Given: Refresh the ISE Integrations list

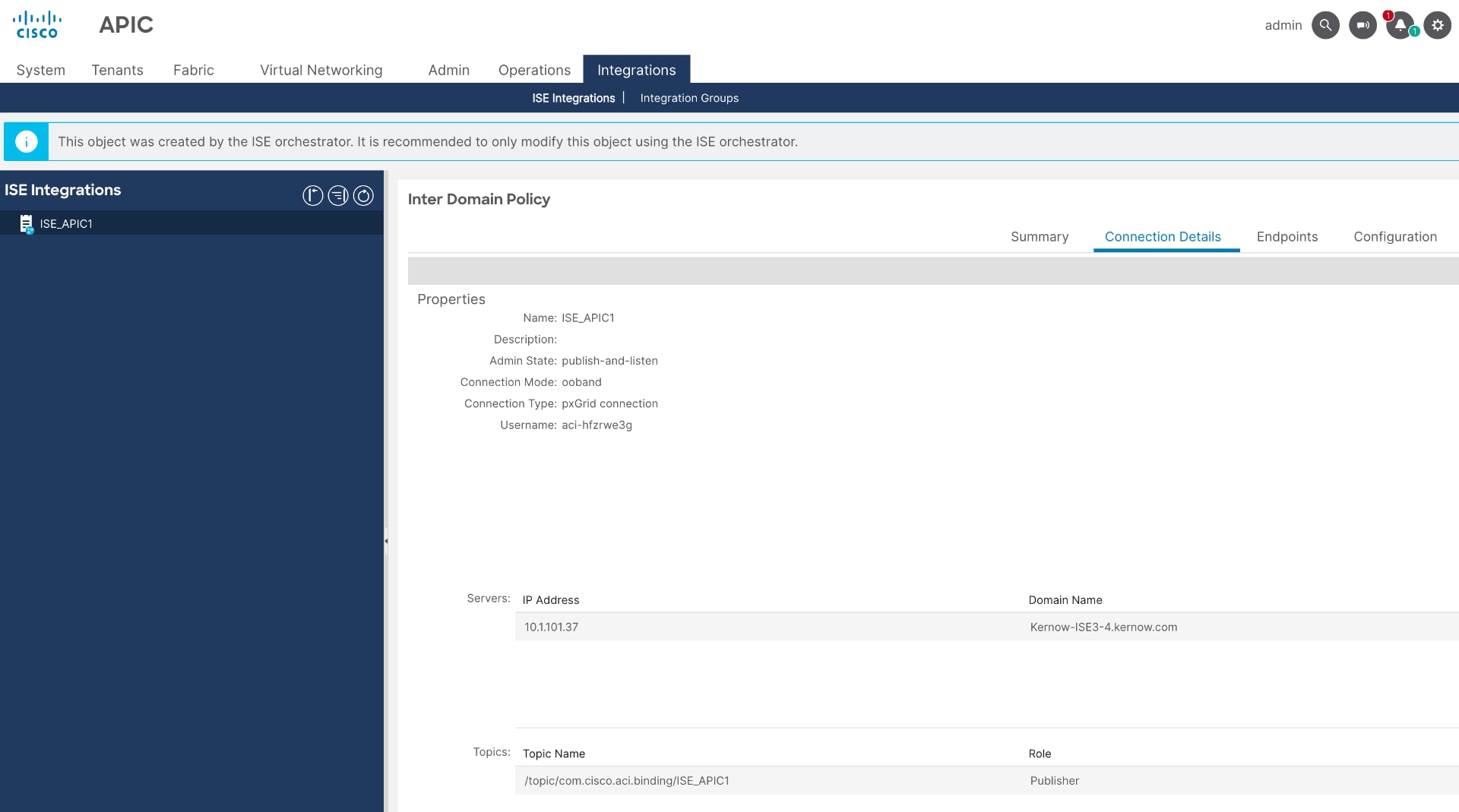Looking at the screenshot, I should [364, 195].
